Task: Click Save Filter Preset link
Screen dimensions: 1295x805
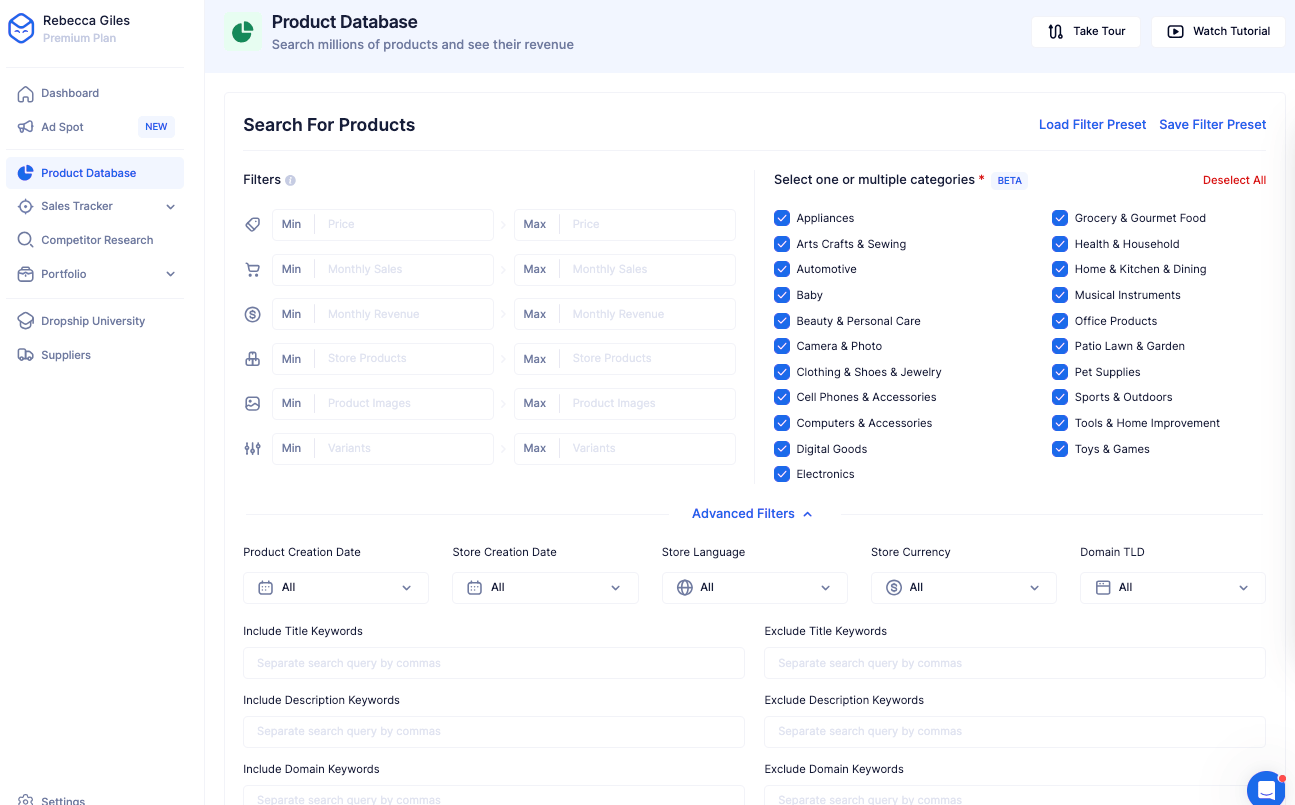Action: click(x=1213, y=124)
